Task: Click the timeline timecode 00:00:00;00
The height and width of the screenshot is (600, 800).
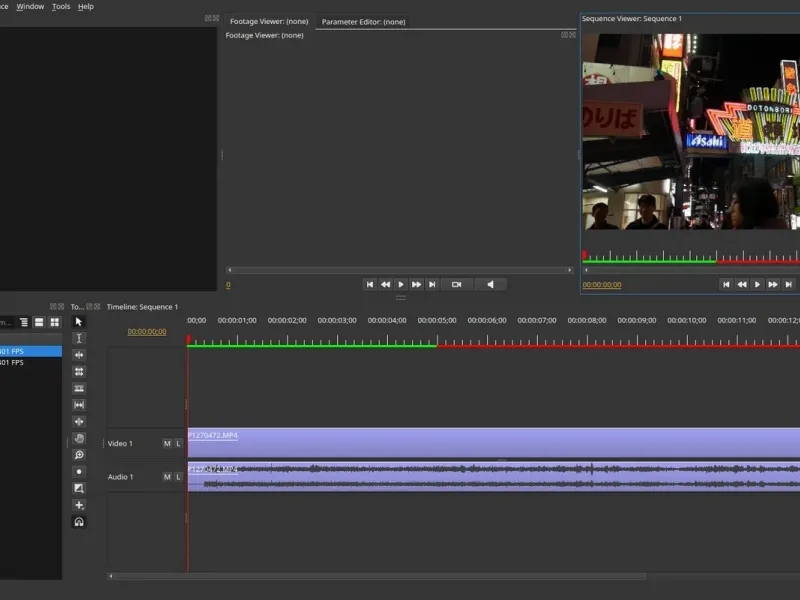Action: point(147,331)
